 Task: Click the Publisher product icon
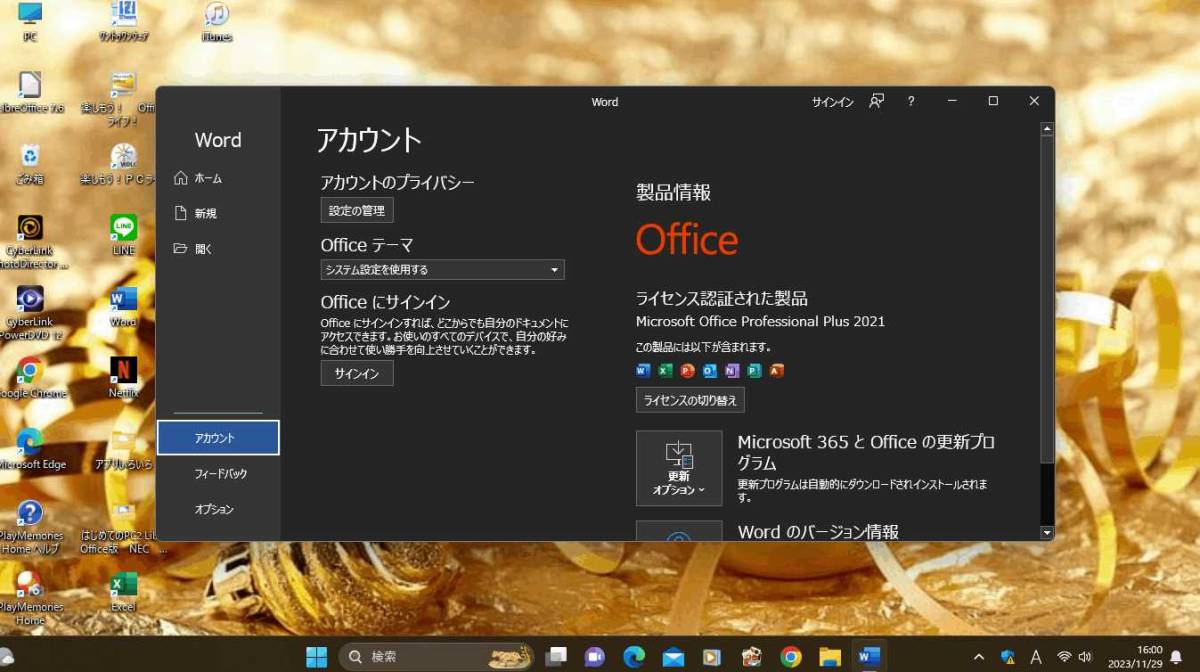pyautogui.click(x=754, y=370)
